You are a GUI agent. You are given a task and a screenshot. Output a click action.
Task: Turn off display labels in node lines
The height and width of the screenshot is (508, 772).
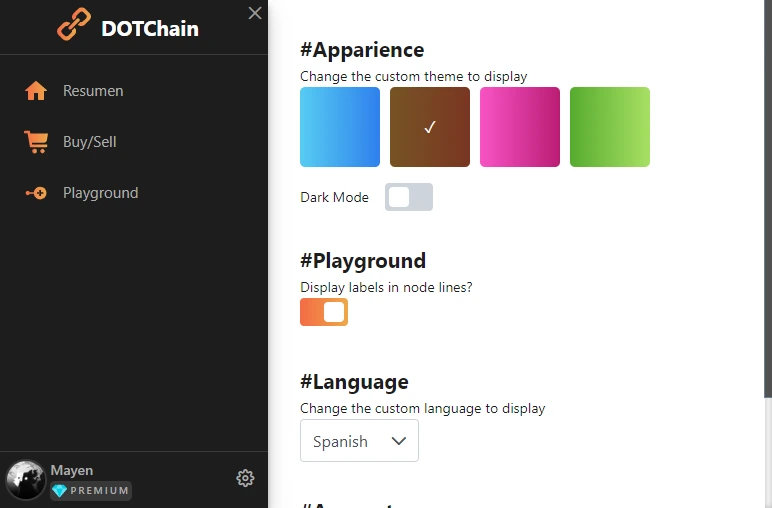[x=324, y=312]
